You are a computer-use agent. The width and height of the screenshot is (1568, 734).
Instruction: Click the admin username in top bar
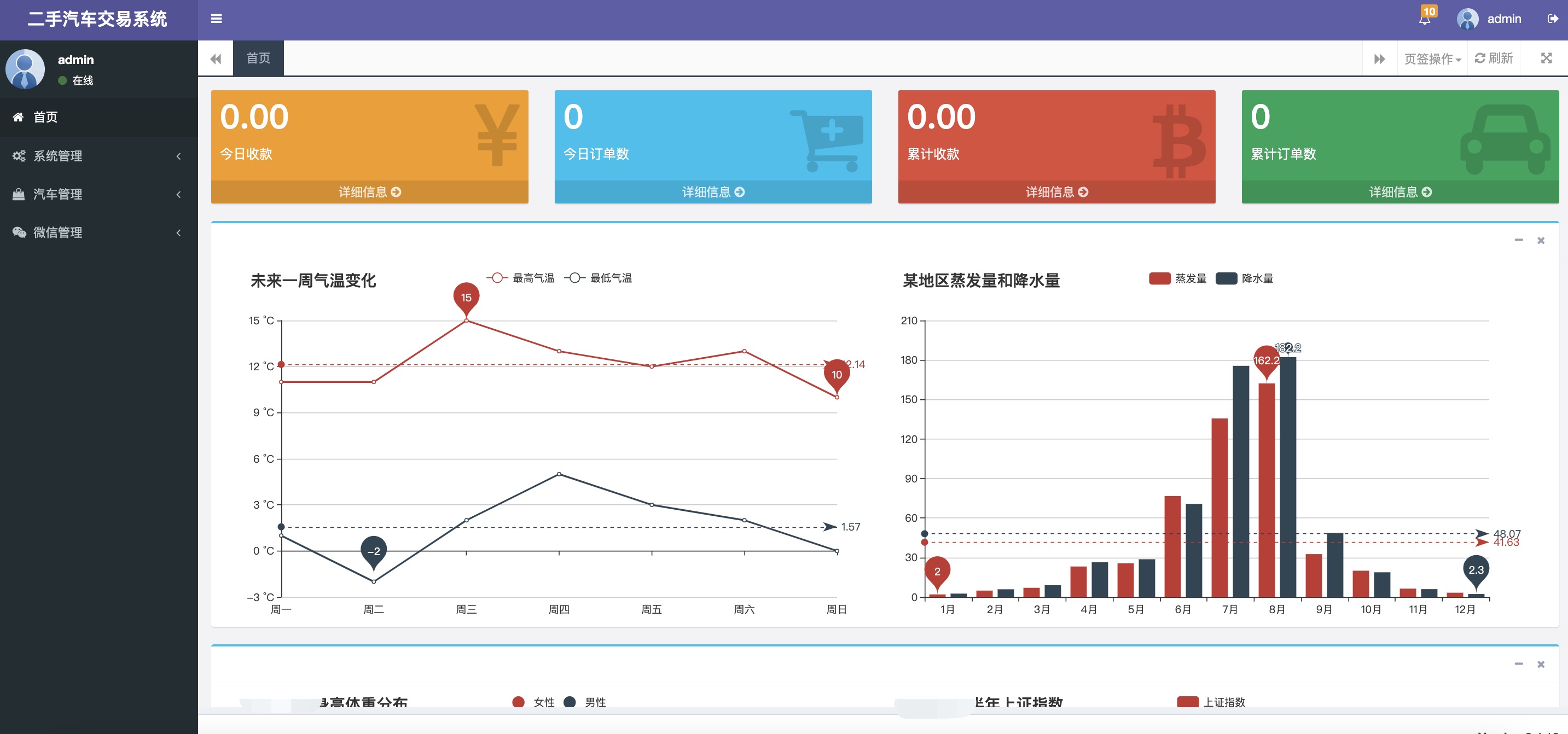(x=1504, y=19)
